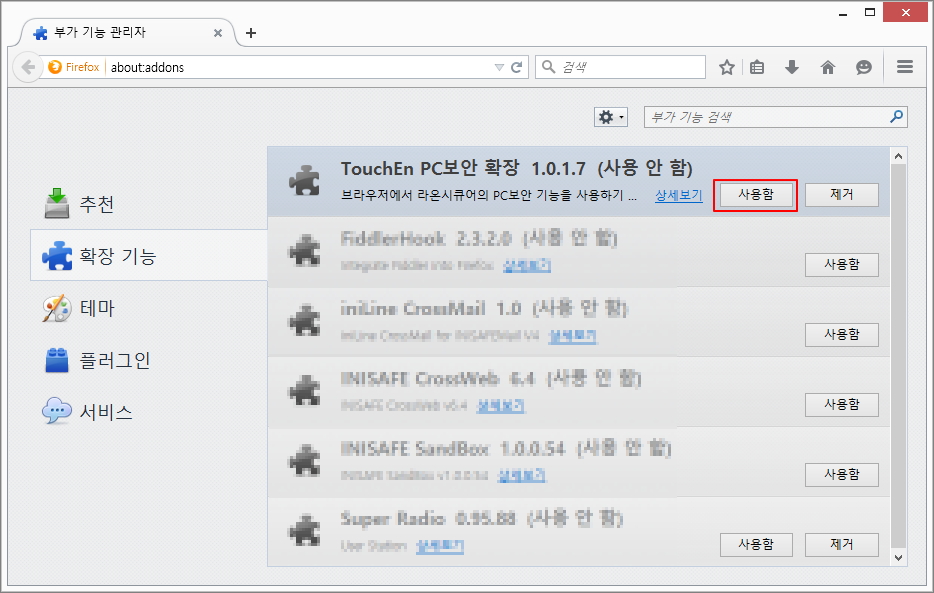Click the Super Radio puzzle piece icon
The height and width of the screenshot is (593, 934).
304,530
